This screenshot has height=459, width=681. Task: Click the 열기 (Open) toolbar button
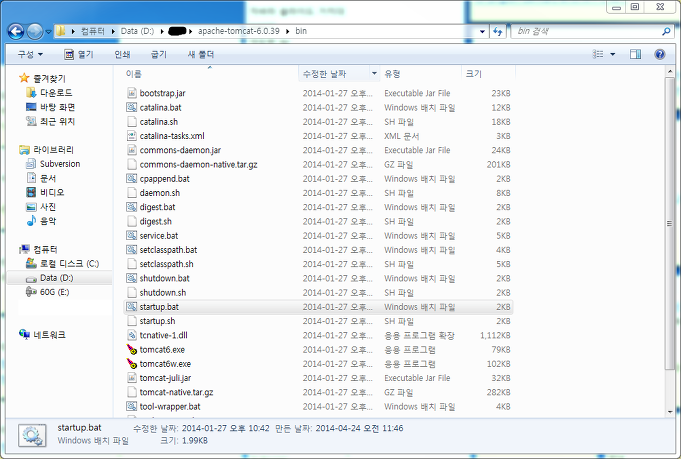[x=79, y=54]
